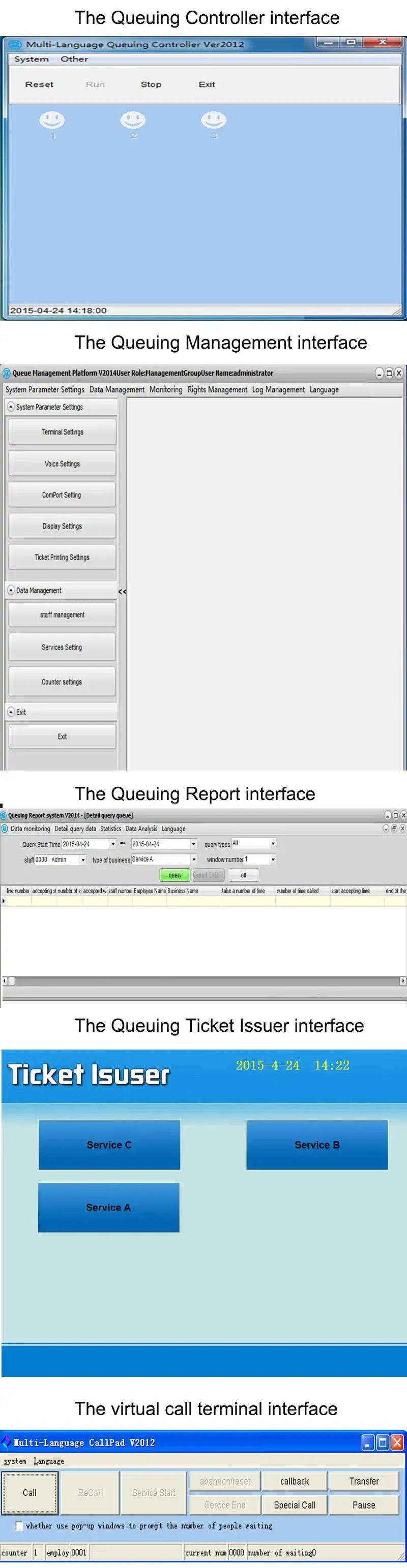Open the window number dropdown
407x1568 pixels.
point(273,859)
